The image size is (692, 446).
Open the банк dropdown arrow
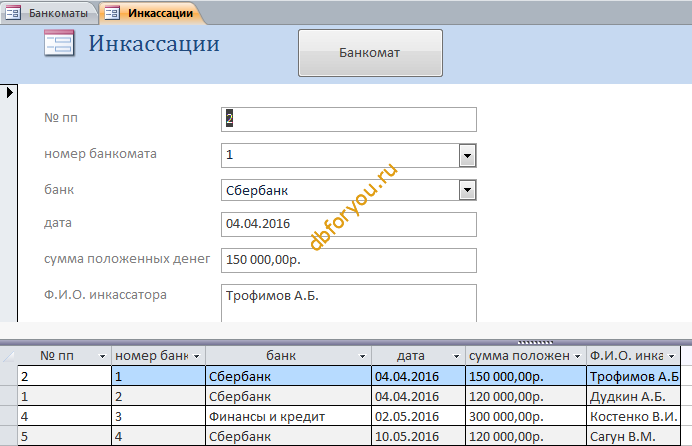467,191
